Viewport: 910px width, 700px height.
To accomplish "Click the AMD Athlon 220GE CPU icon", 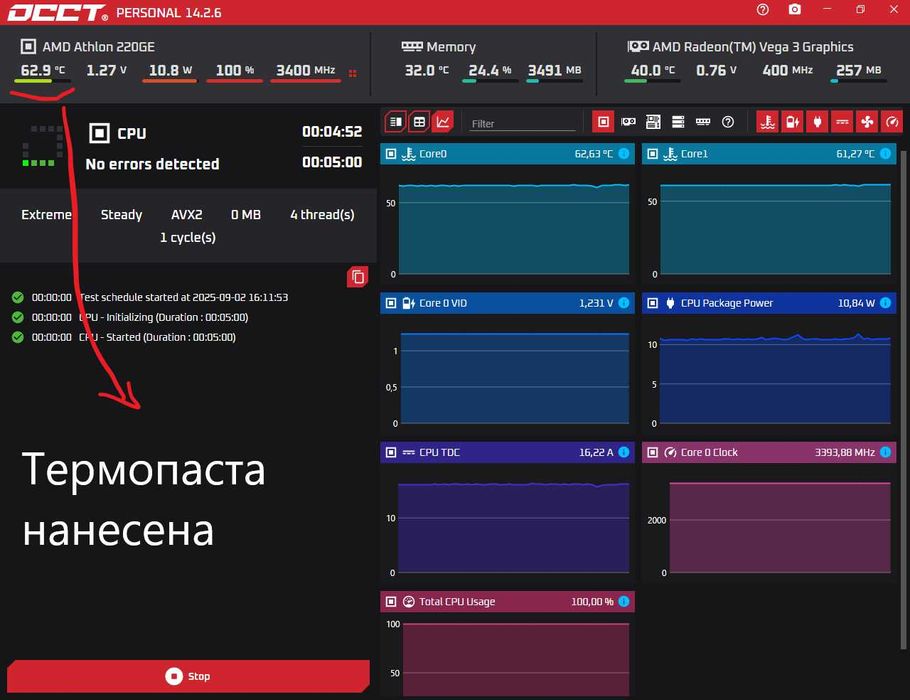I will pos(28,46).
